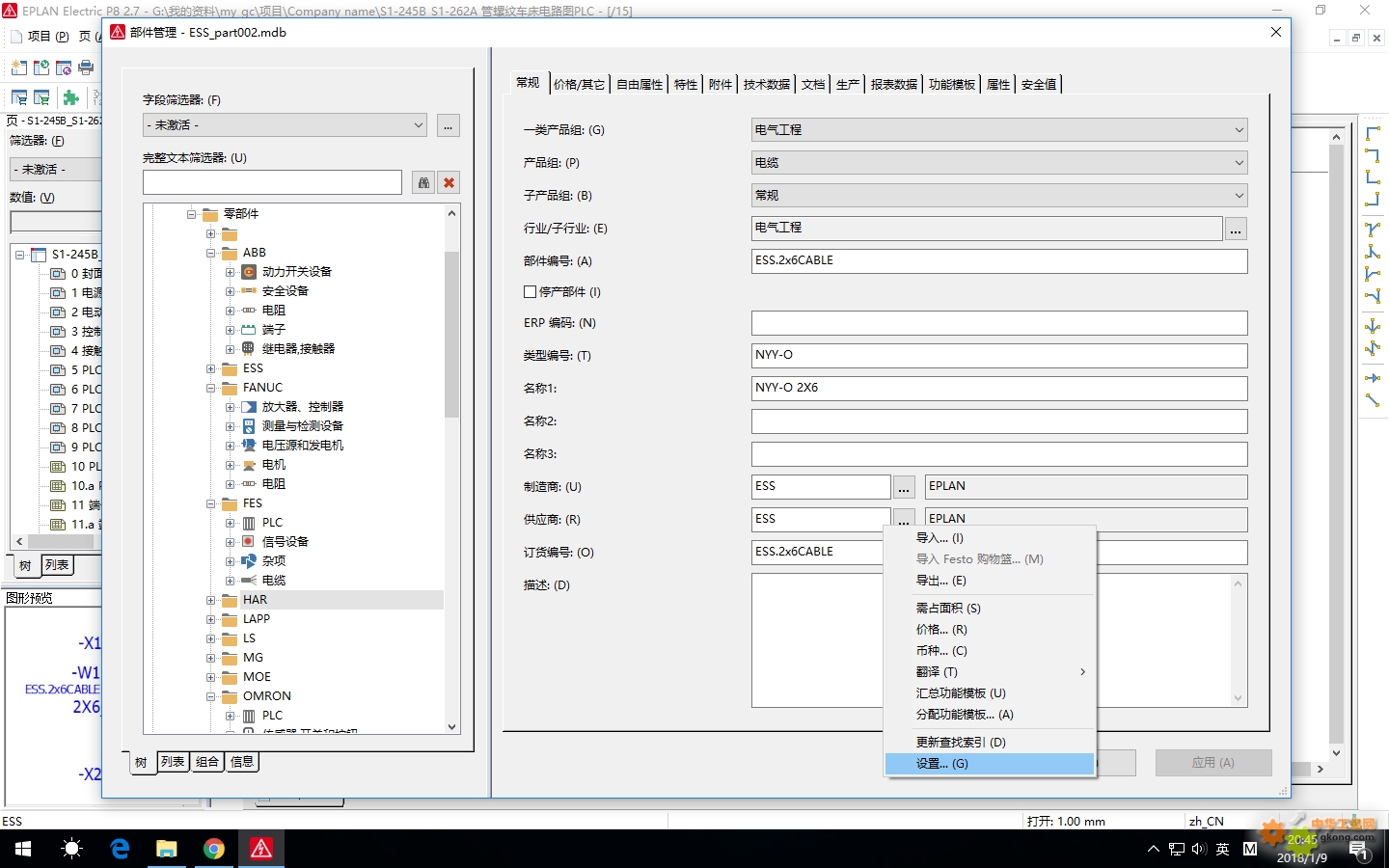Switch to the 安全值 tab
This screenshot has width=1389, height=868.
tap(1039, 85)
